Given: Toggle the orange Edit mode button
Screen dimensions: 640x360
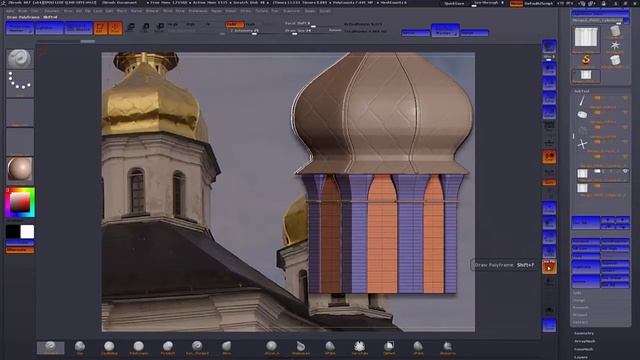Looking at the screenshot, I should pos(100,28).
